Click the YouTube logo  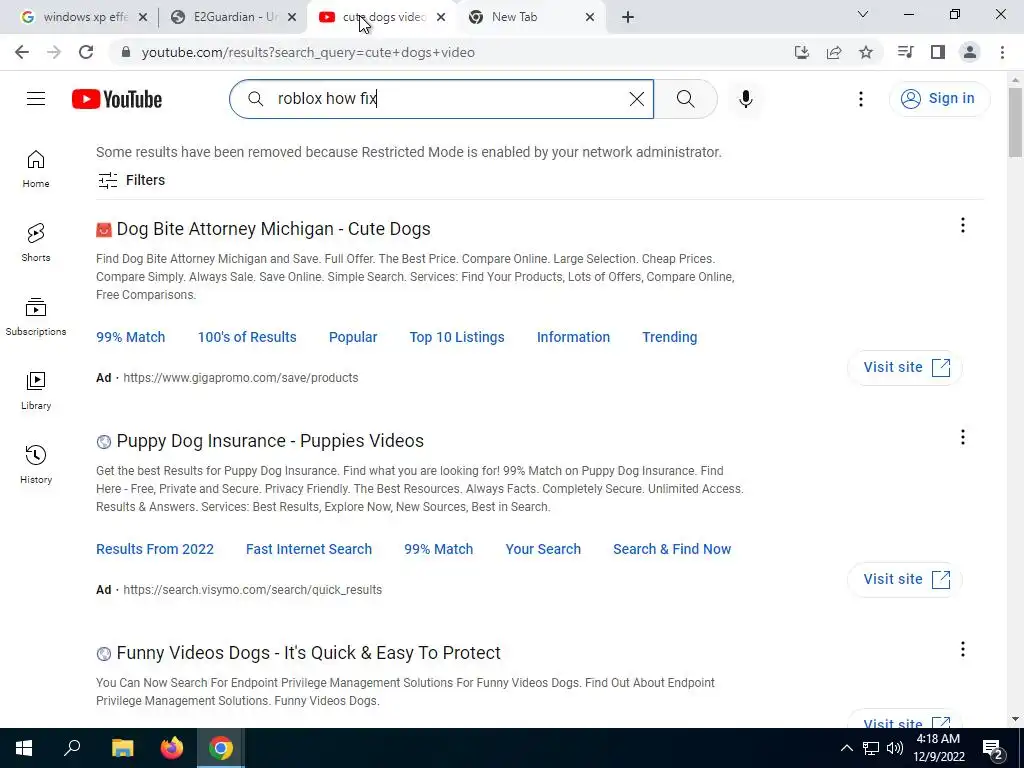tap(117, 99)
